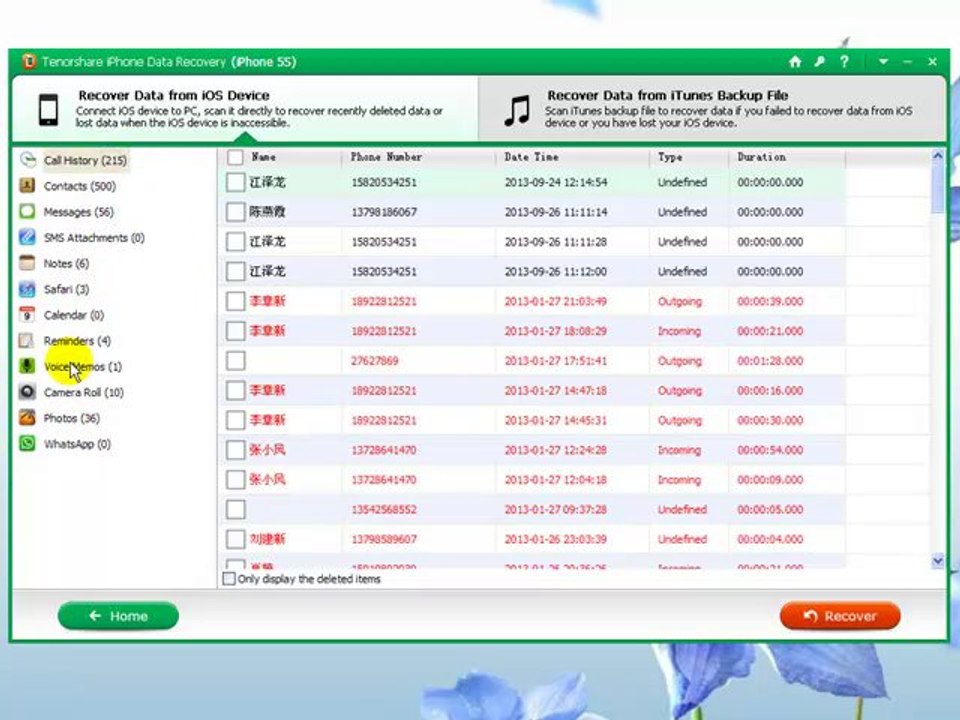Switch to Recover Data from iTunes Backup File tab
Viewport: 960px width, 720px height.
[712, 109]
